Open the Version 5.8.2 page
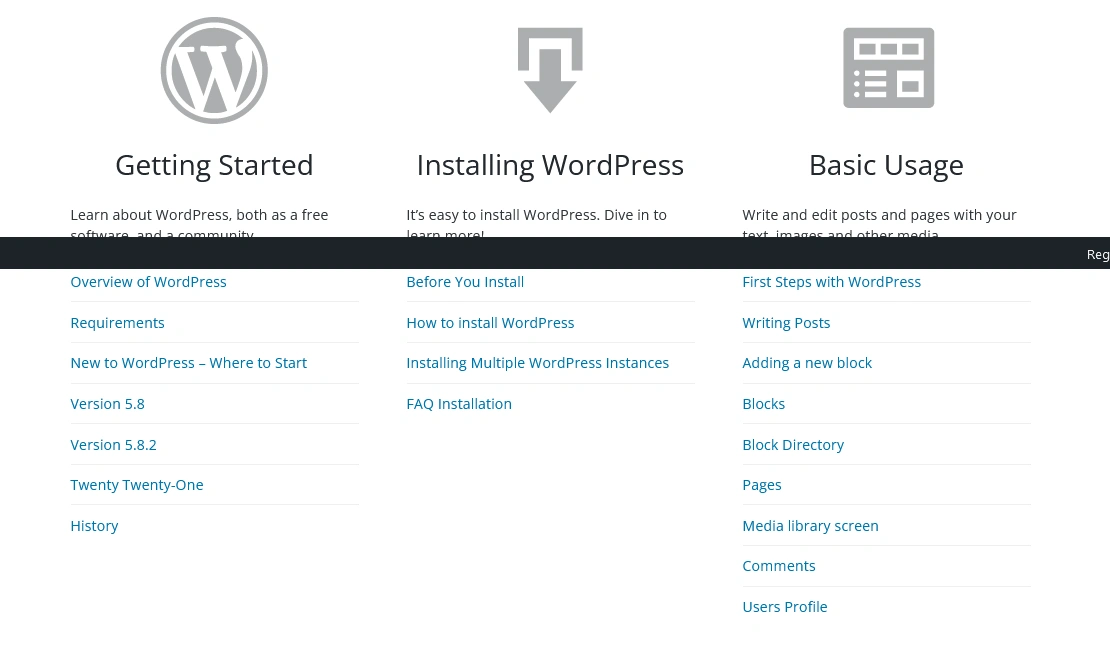This screenshot has height=656, width=1110. click(x=113, y=444)
